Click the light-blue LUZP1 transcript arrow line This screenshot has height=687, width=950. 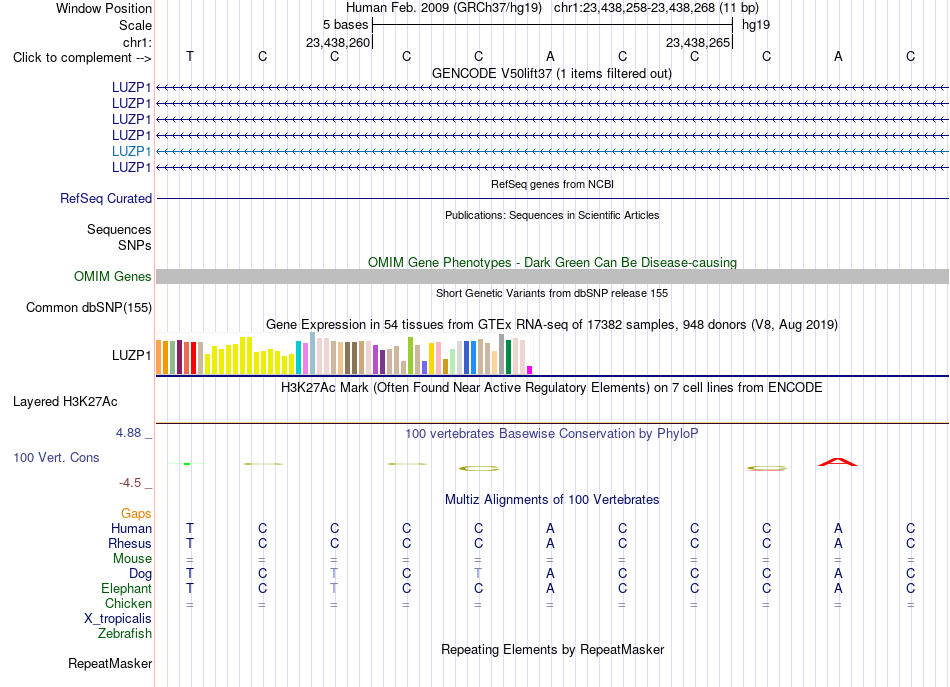[x=552, y=151]
